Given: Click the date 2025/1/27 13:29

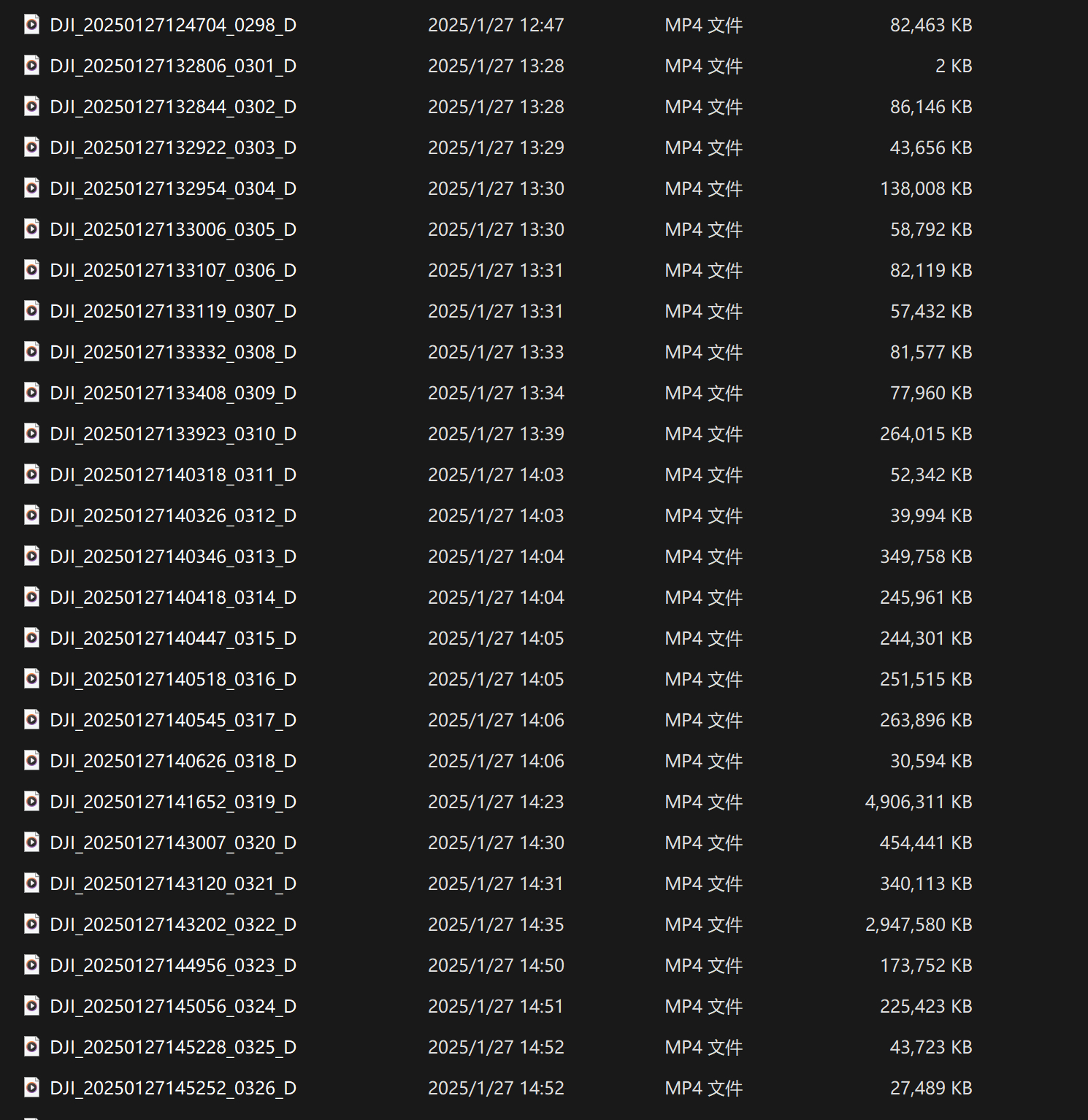Looking at the screenshot, I should [496, 148].
